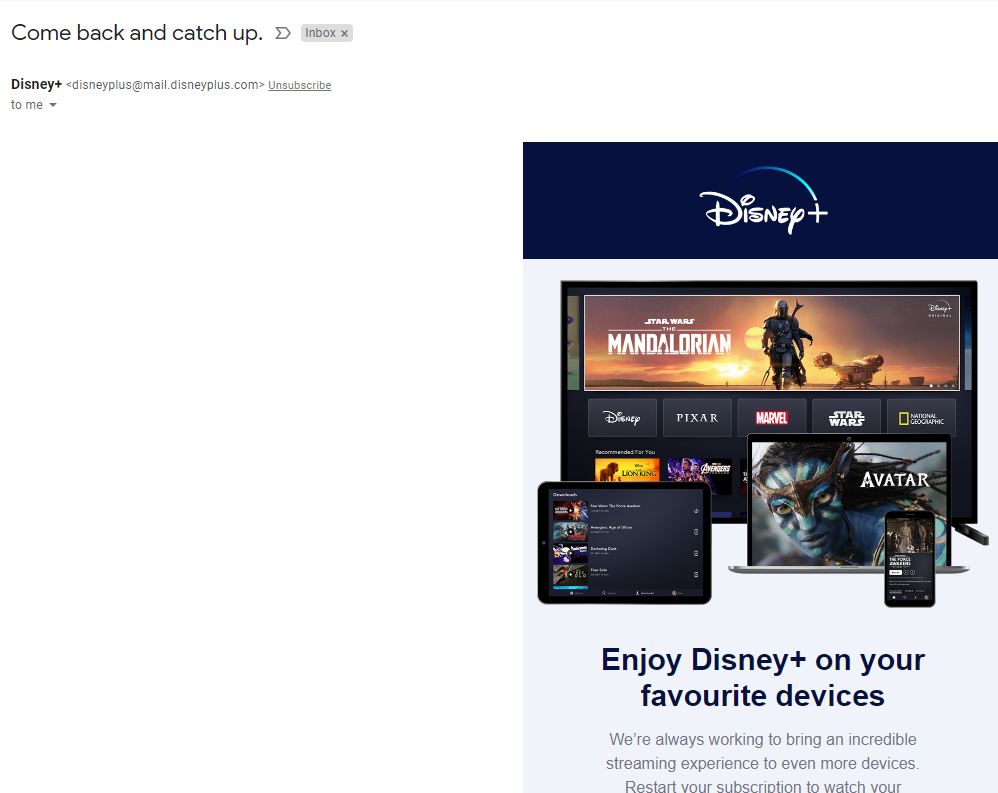Click the tablet Downloads list image

[624, 543]
